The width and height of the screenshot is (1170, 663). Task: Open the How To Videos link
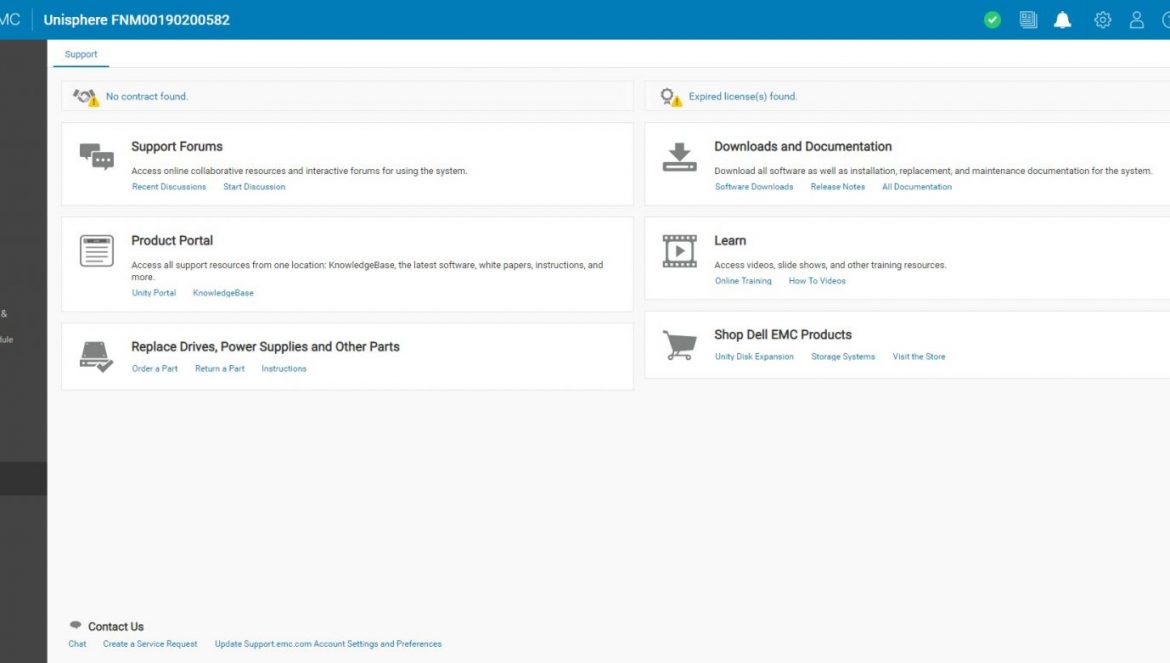[x=817, y=280]
